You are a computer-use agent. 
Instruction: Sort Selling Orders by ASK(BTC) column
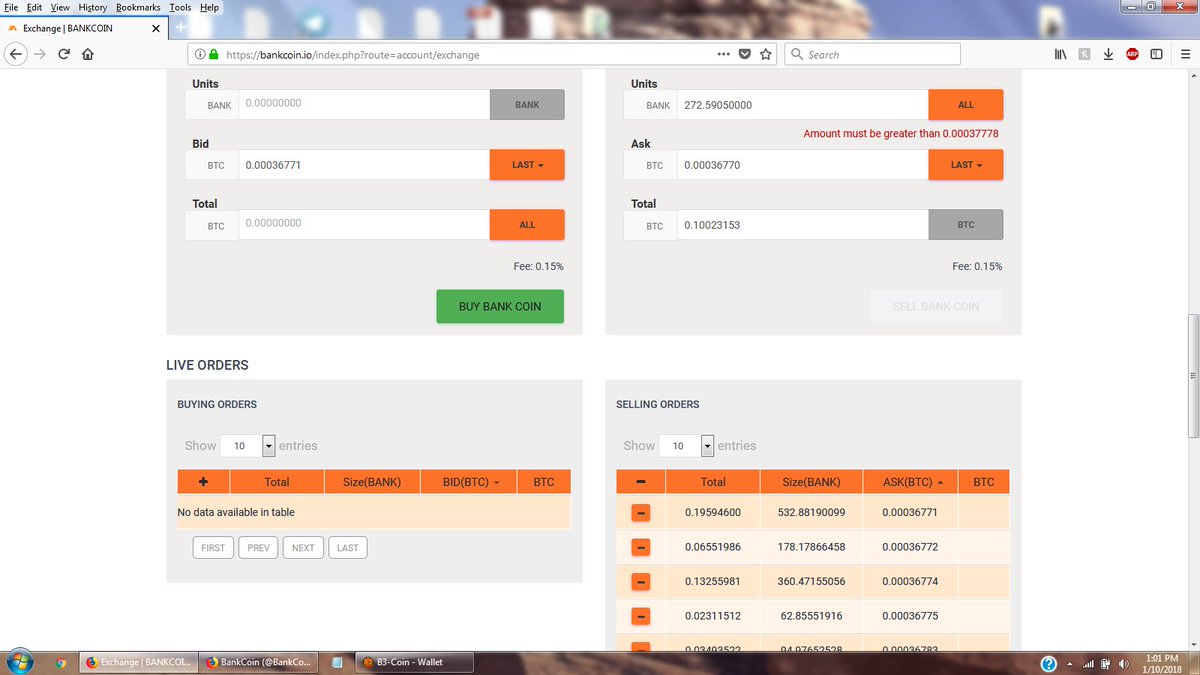pyautogui.click(x=908, y=482)
